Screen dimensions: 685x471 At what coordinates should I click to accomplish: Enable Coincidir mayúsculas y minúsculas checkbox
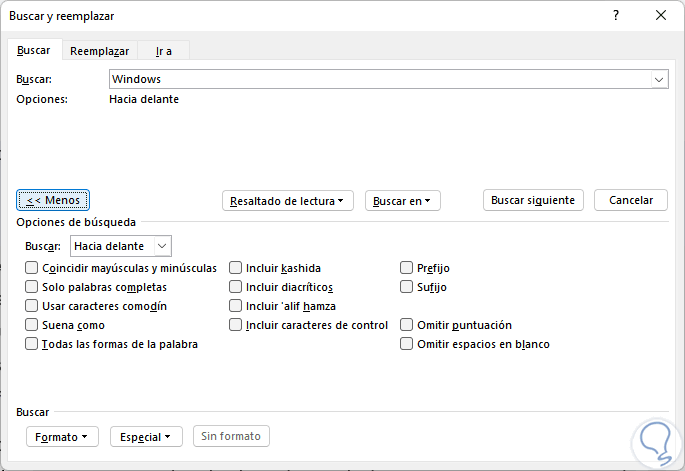pos(32,268)
